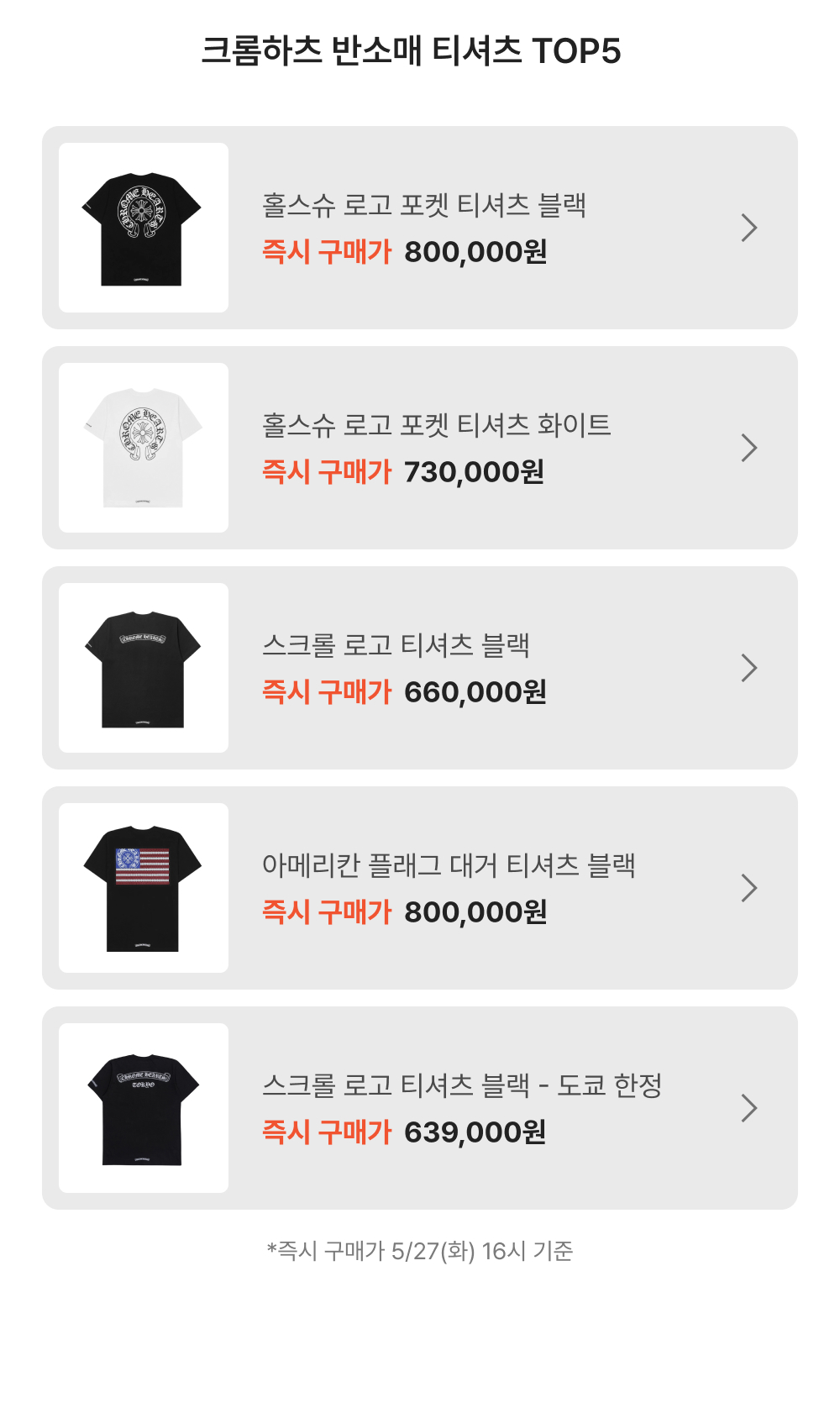Image resolution: width=840 pixels, height=1413 pixels.
Task: Click chevron arrow on 도쿄 한정 row
Action: click(x=749, y=1108)
